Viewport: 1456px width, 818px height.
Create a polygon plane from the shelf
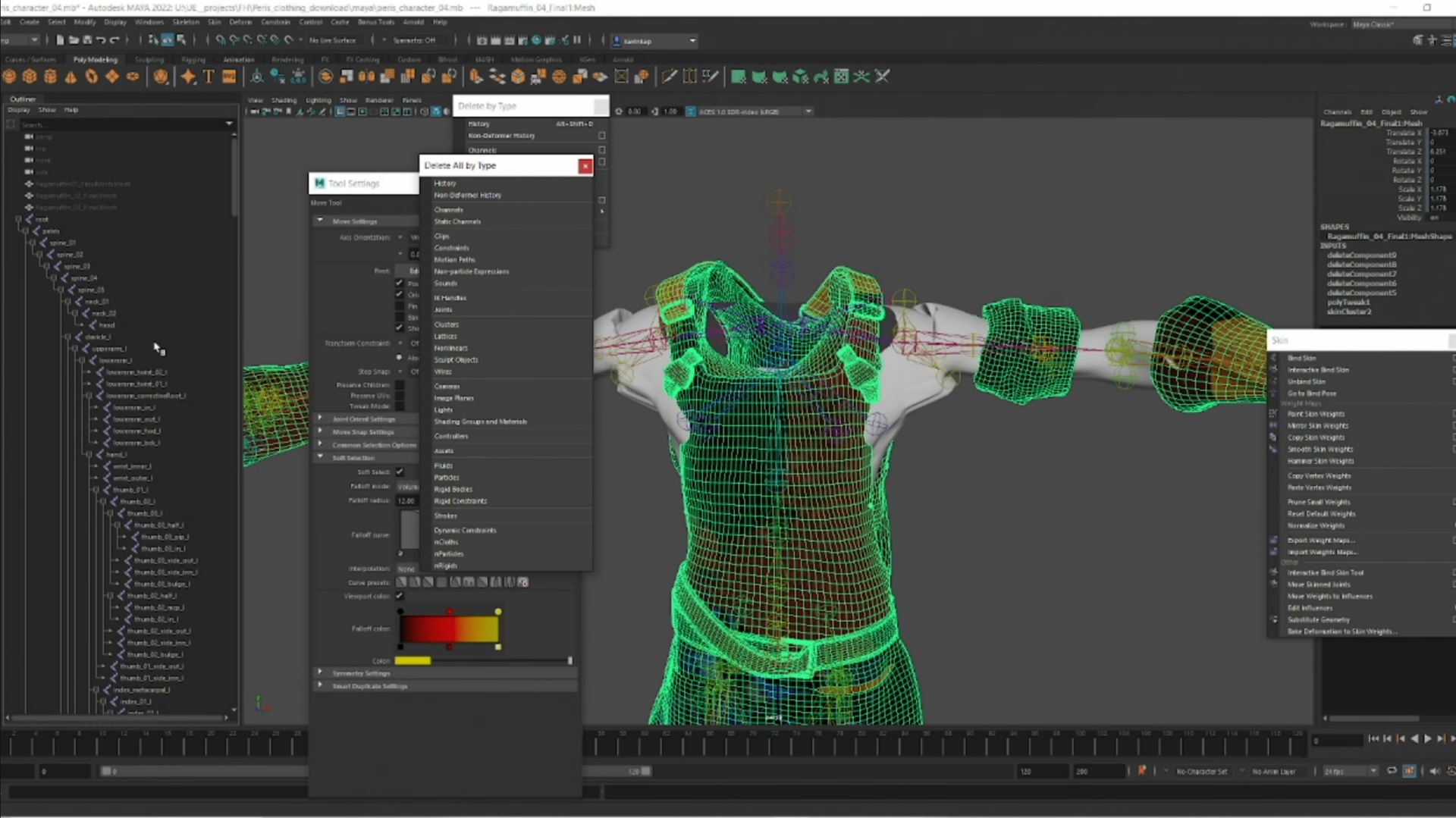[x=111, y=77]
